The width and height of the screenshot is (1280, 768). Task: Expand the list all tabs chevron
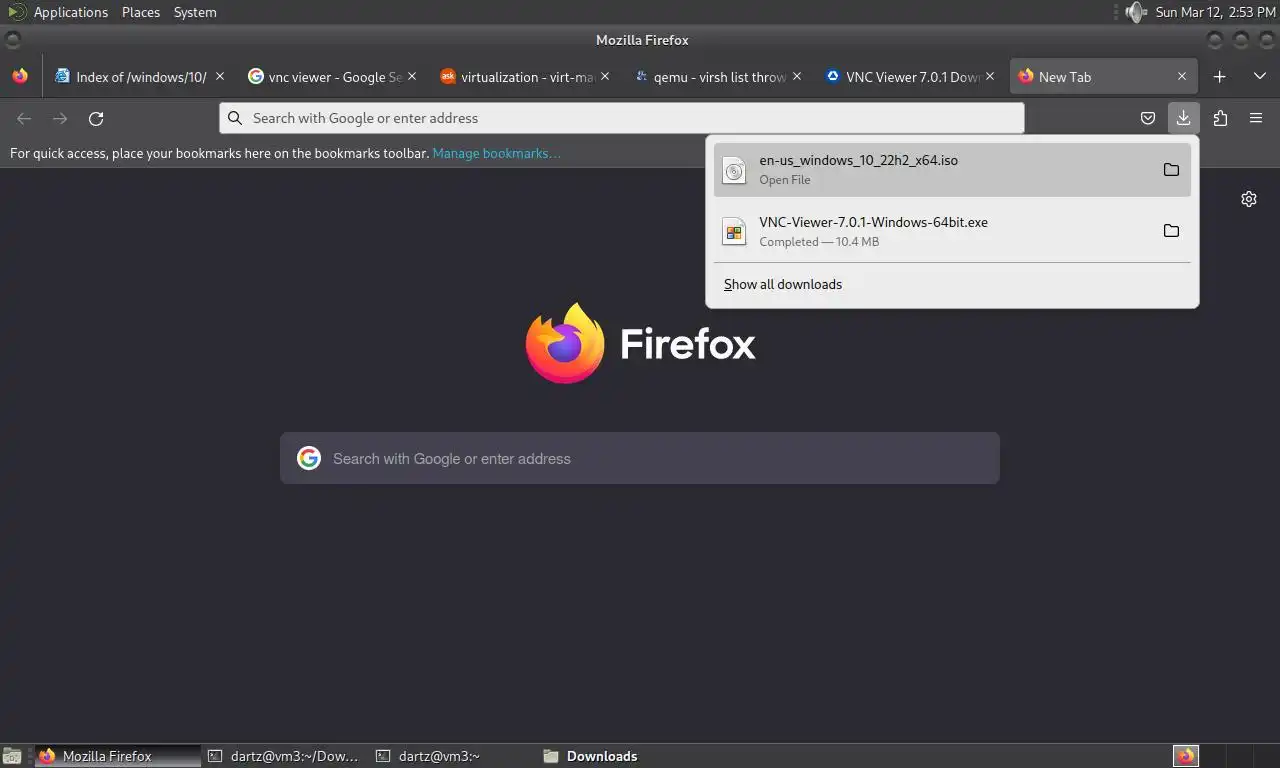click(x=1259, y=76)
